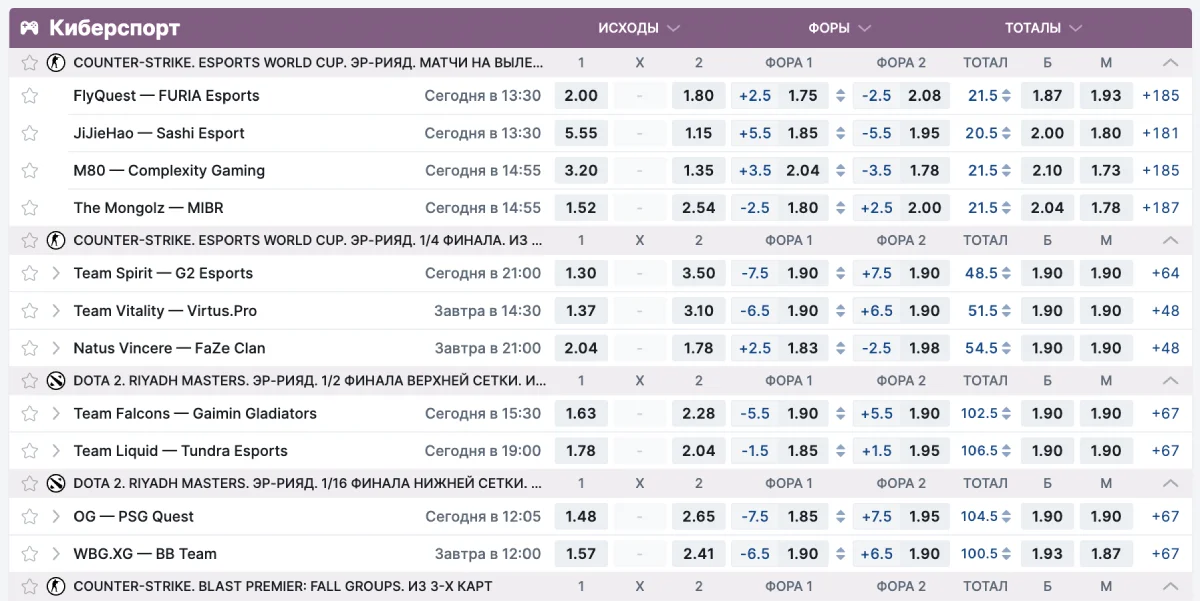Change handicap stepper in JiJieHao — Sashi row
Viewport: 1200px width, 601px height.
pos(840,133)
